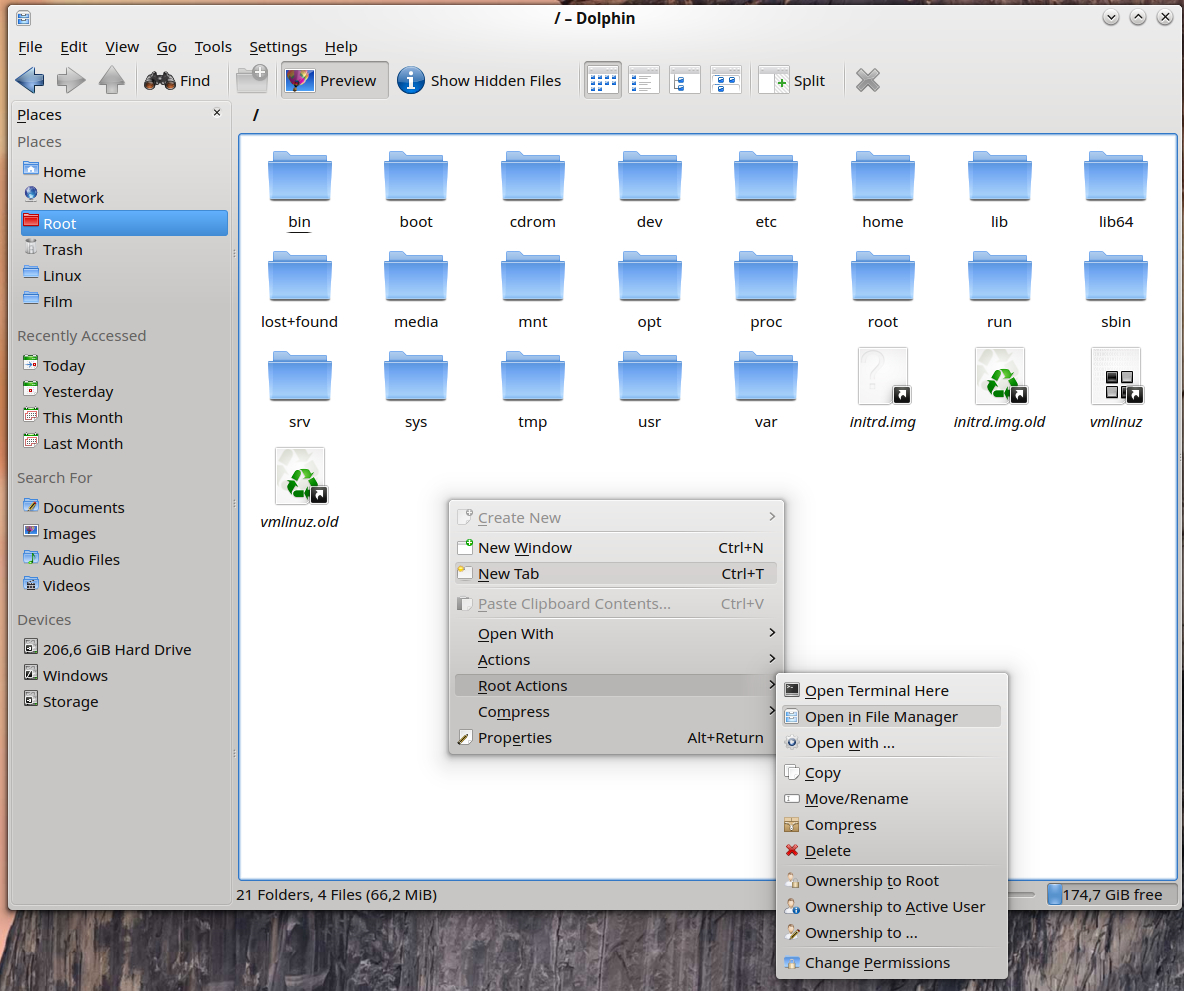Go back with the blue left arrow
1184x991 pixels.
coord(30,80)
